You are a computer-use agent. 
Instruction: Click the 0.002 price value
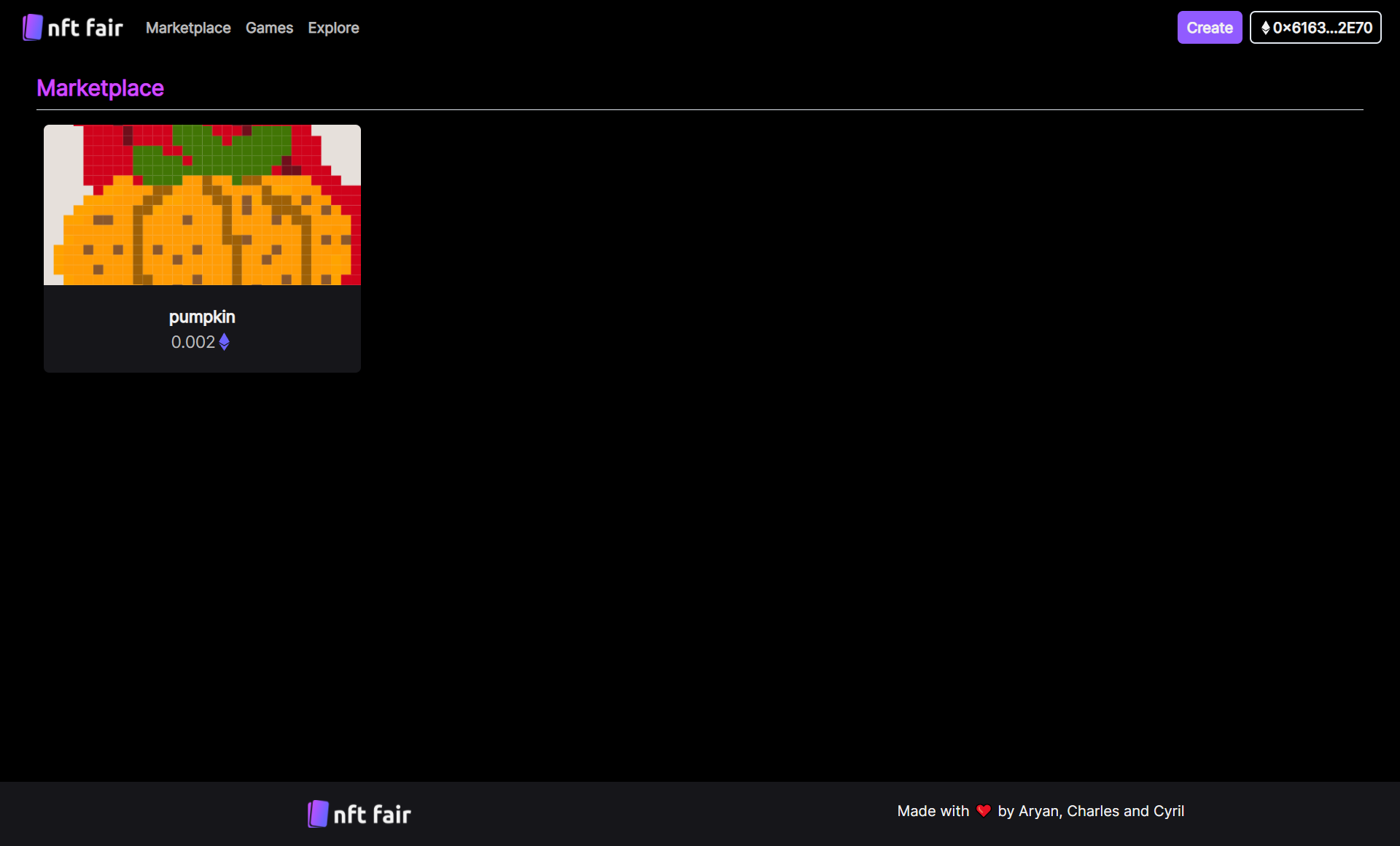(x=192, y=342)
